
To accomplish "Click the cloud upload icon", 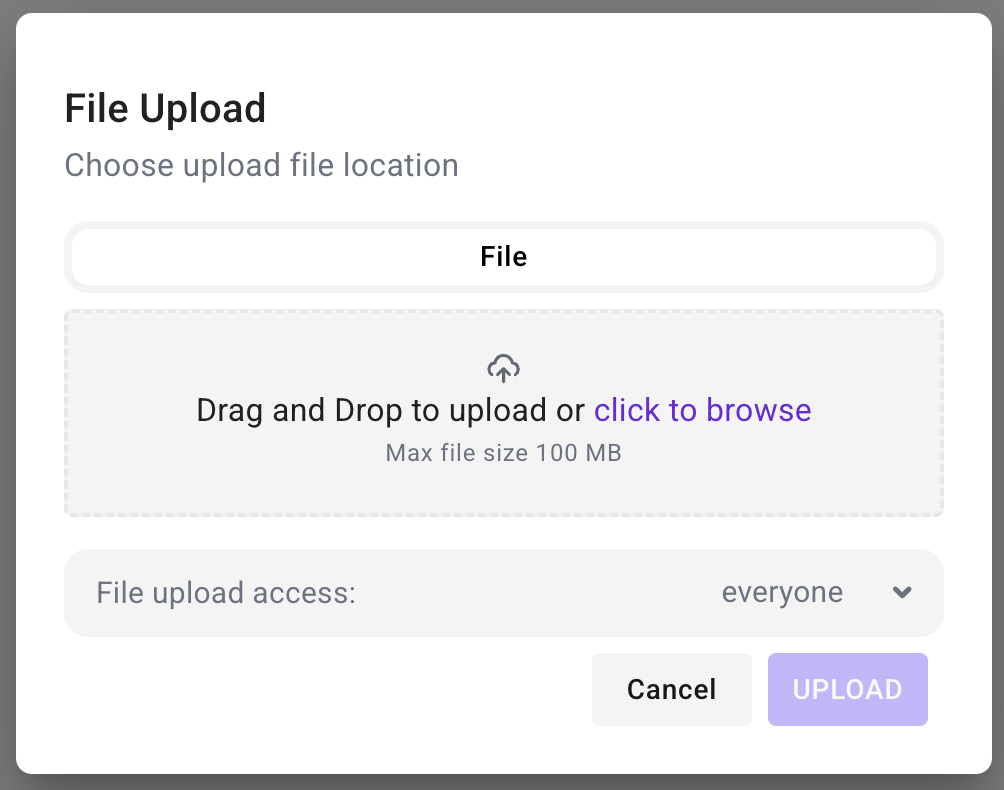I will (x=503, y=368).
